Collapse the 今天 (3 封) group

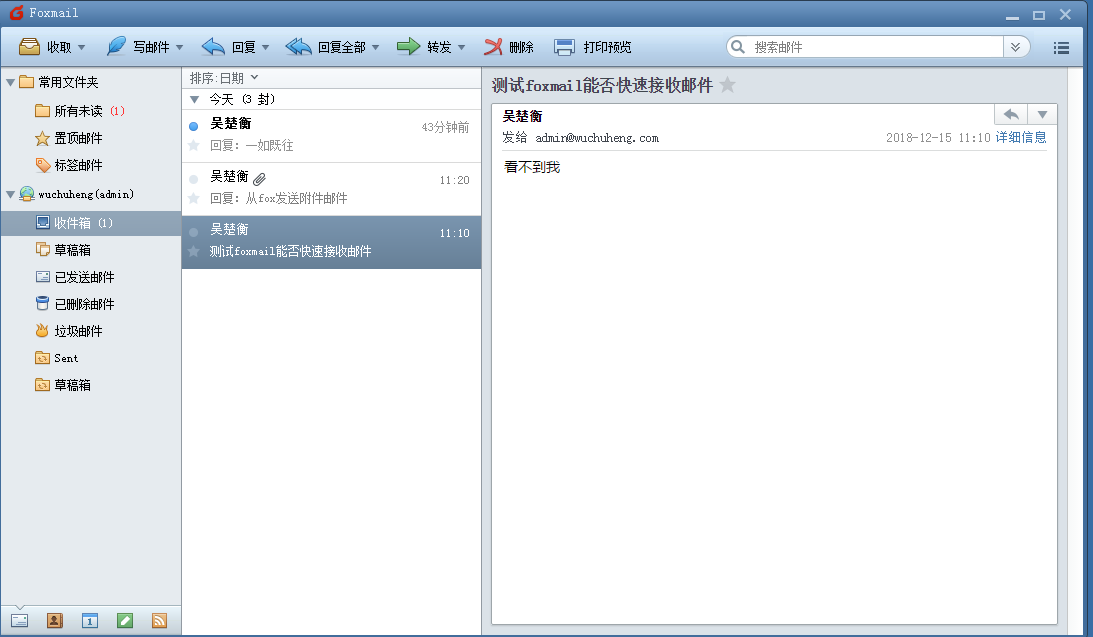click(x=194, y=100)
